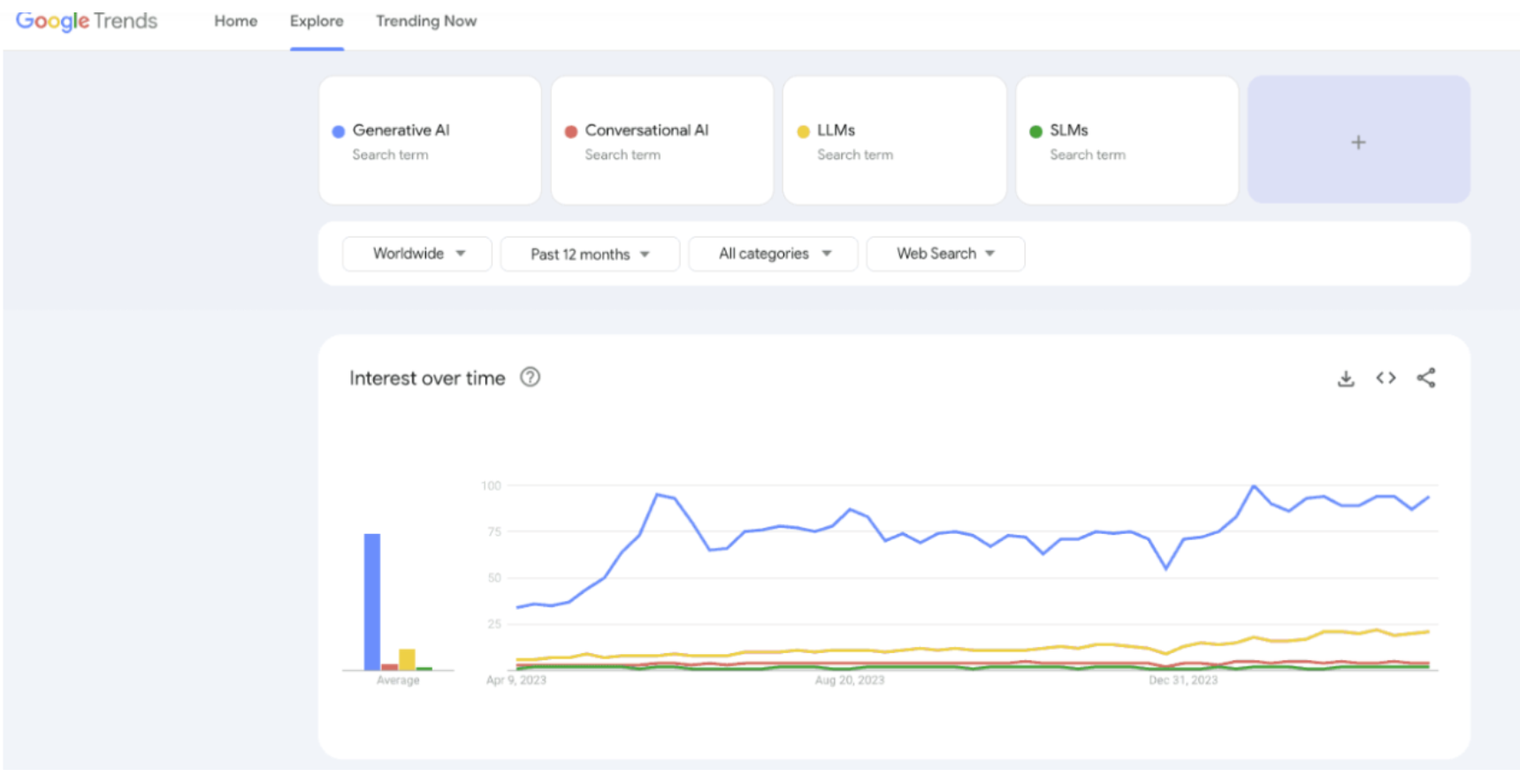The image size is (1520, 784).
Task: Download the chart data as CSV
Action: pyautogui.click(x=1346, y=378)
